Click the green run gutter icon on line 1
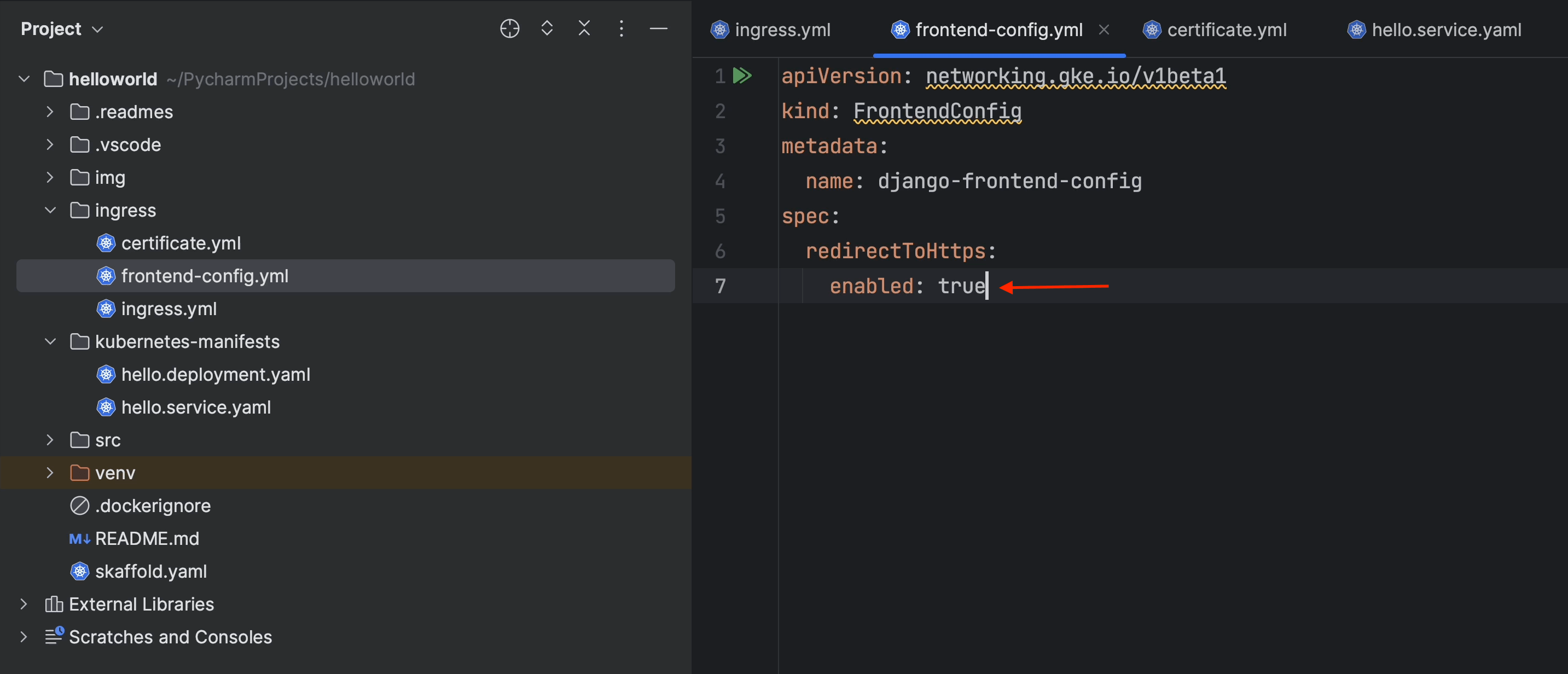 tap(742, 76)
